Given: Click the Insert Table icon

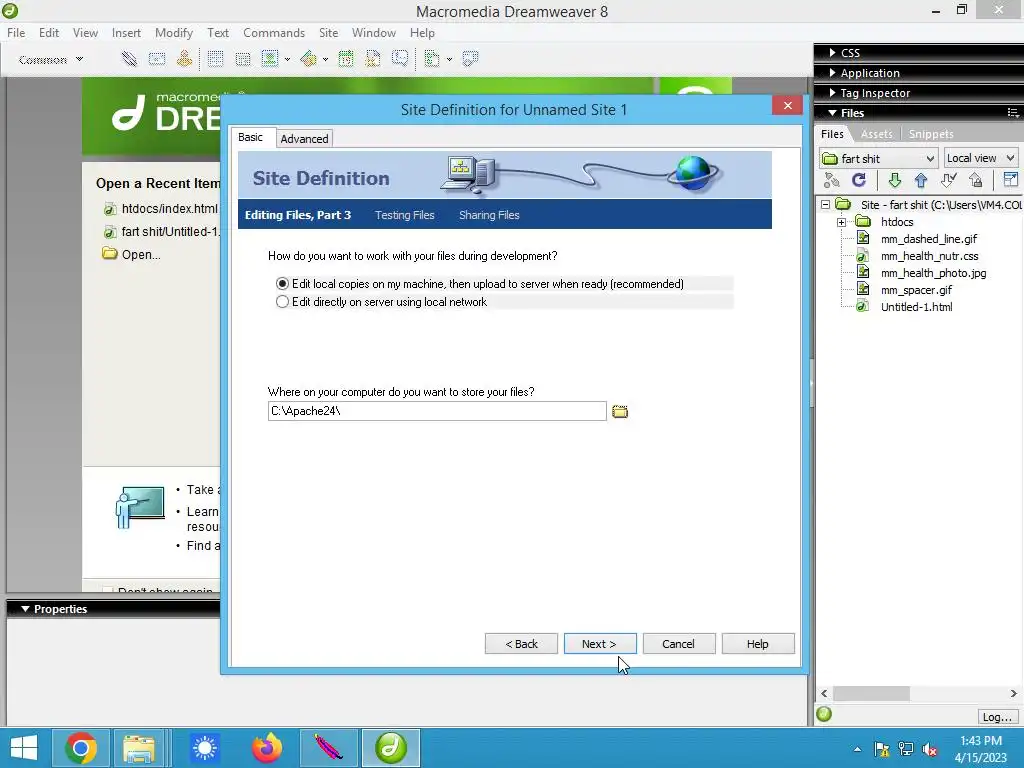Looking at the screenshot, I should (x=215, y=59).
